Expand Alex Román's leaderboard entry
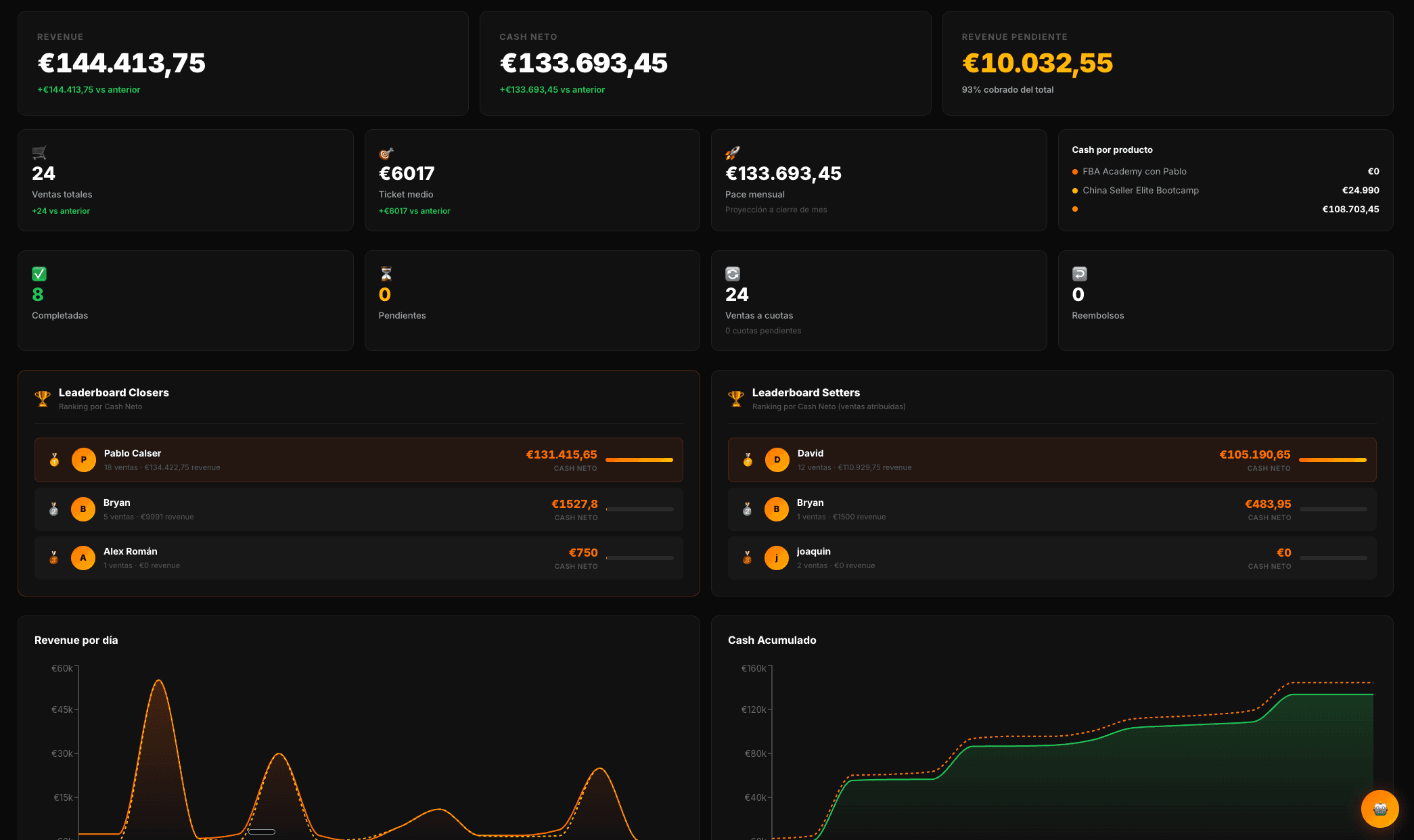 [x=359, y=557]
